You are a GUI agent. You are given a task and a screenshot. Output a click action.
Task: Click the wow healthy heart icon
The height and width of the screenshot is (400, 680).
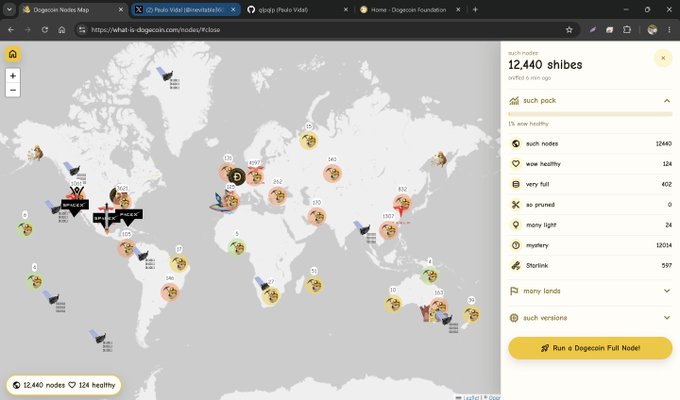[516, 164]
